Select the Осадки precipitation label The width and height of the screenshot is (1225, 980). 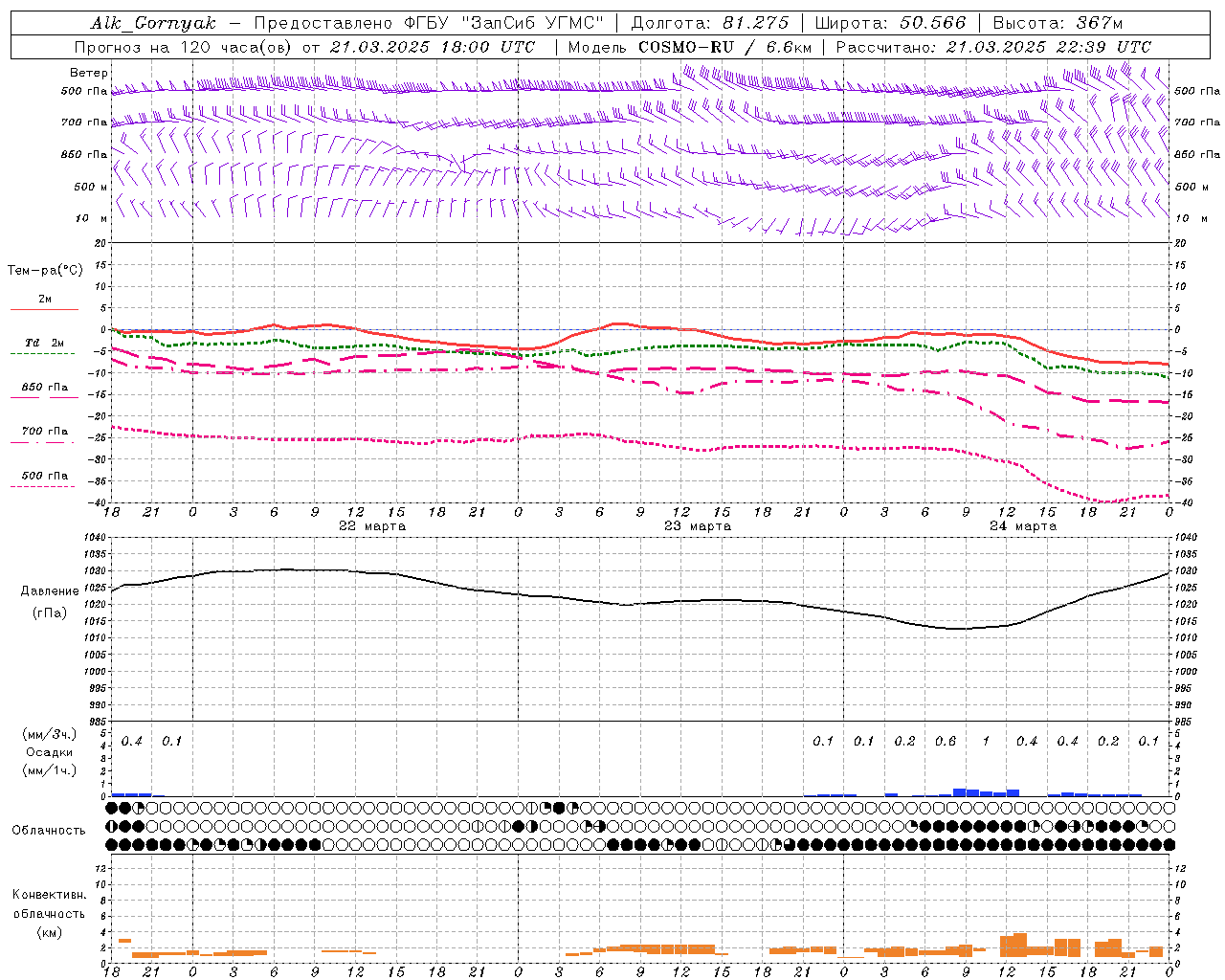(x=50, y=752)
